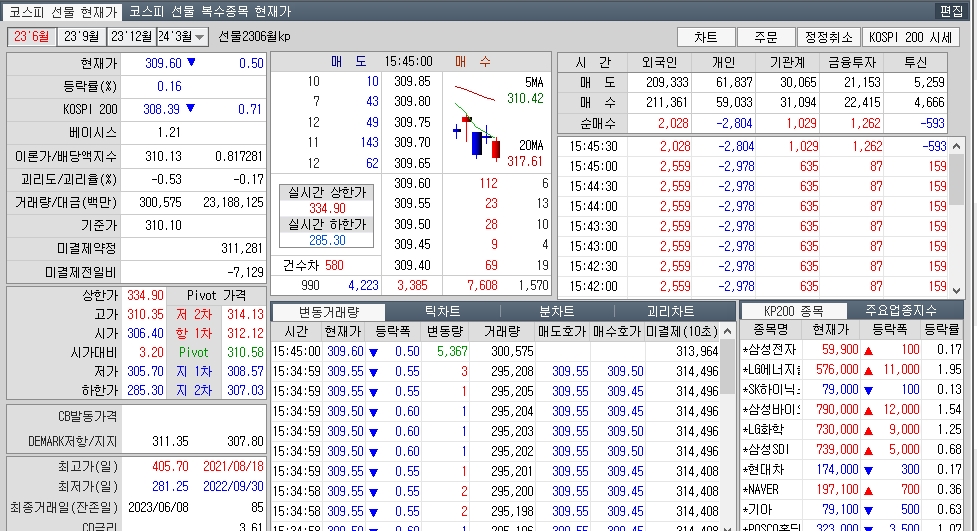
Task: Select the 23'6월 contract month
Action: [x=30, y=37]
